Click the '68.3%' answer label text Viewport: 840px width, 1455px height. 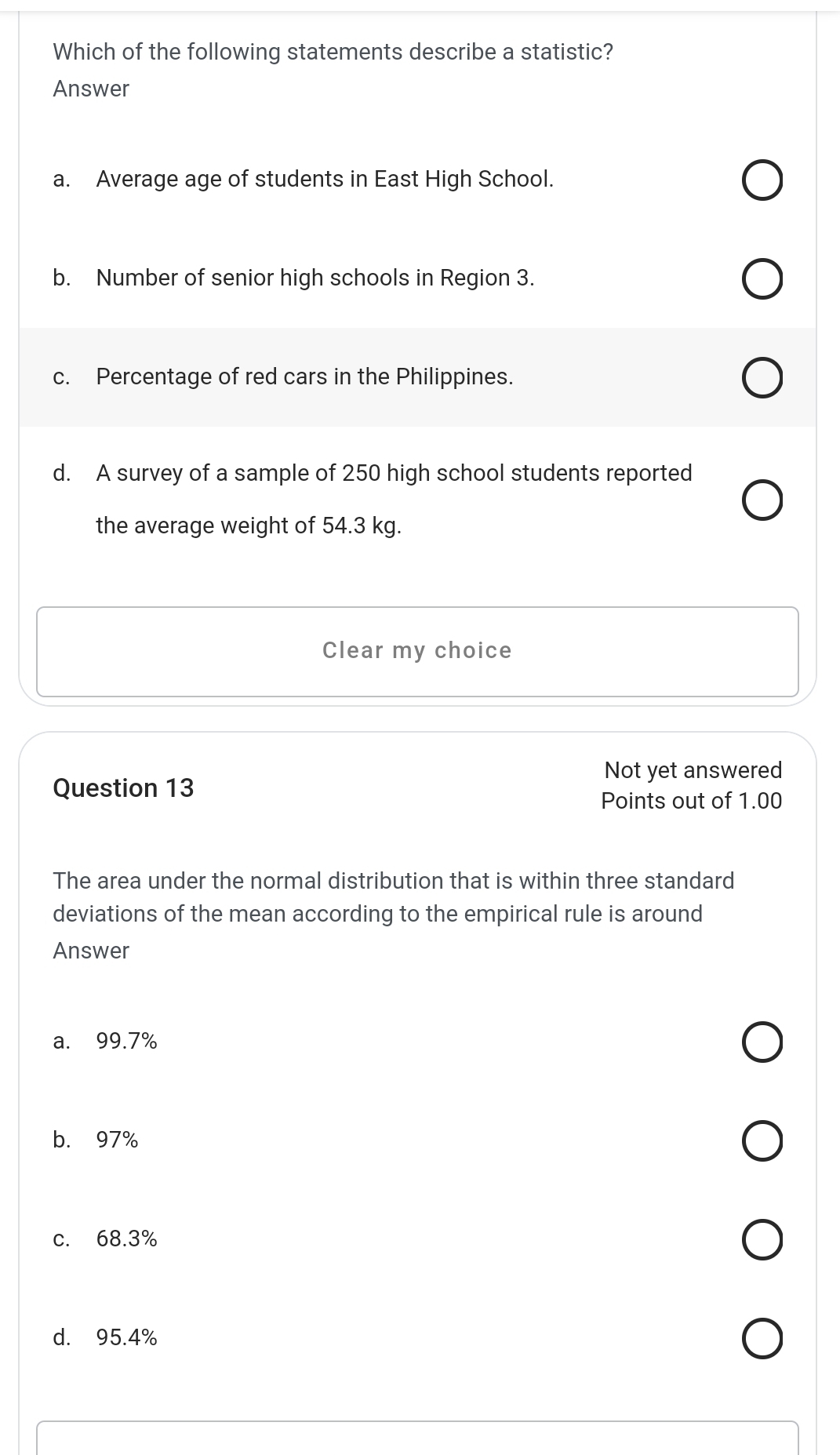pyautogui.click(x=127, y=1239)
